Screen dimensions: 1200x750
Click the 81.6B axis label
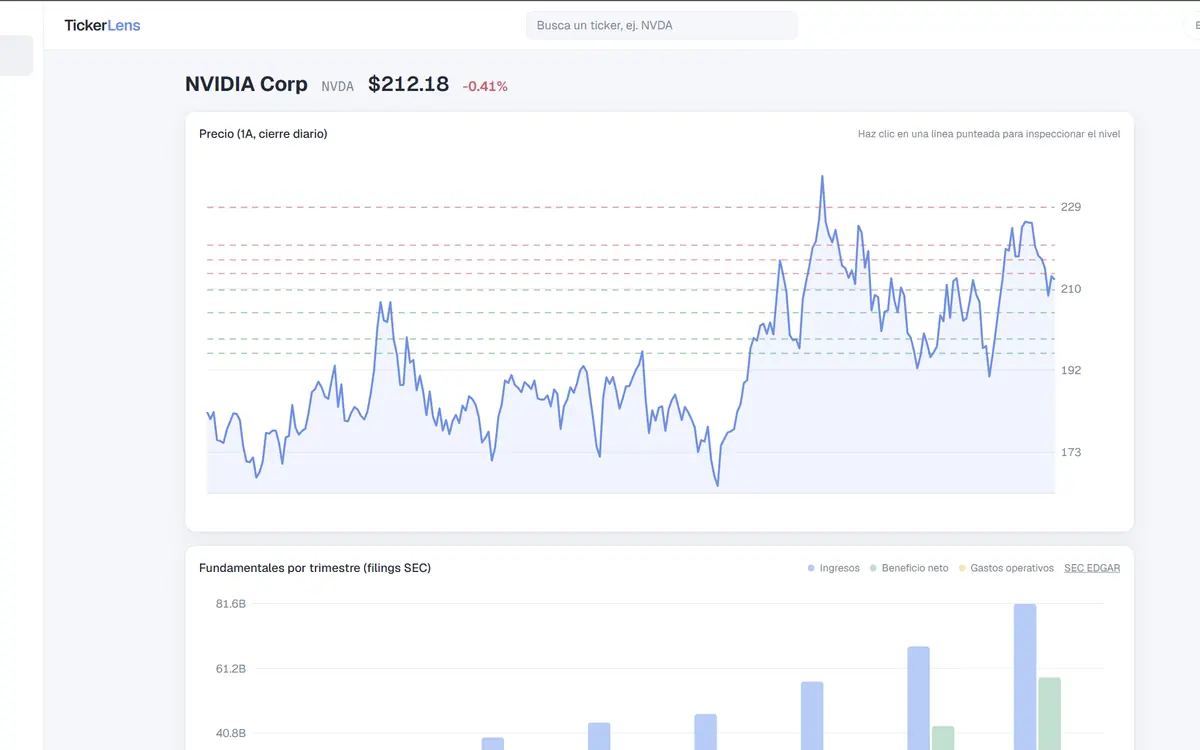point(231,604)
